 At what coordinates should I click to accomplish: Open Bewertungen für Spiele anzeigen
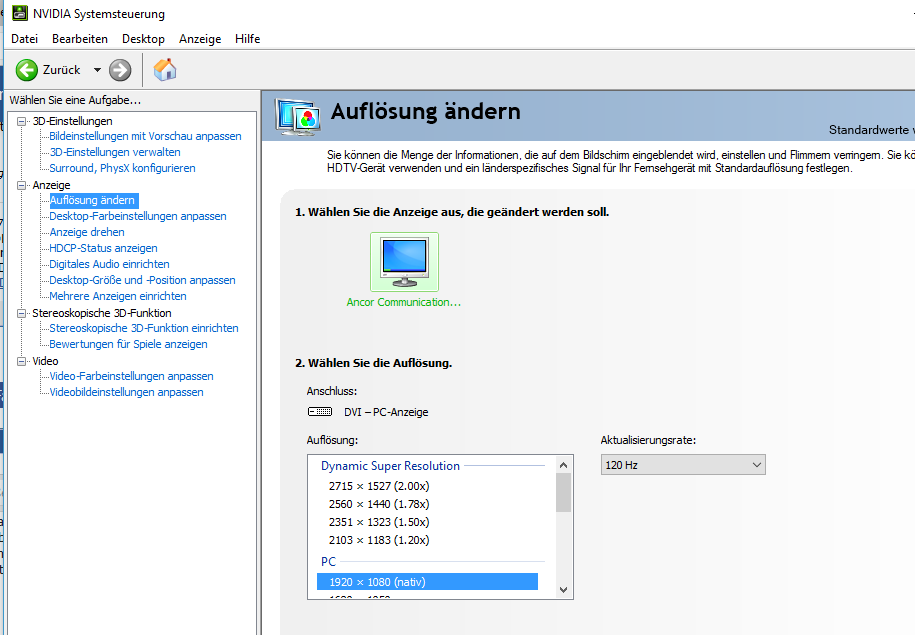pyautogui.click(x=128, y=344)
